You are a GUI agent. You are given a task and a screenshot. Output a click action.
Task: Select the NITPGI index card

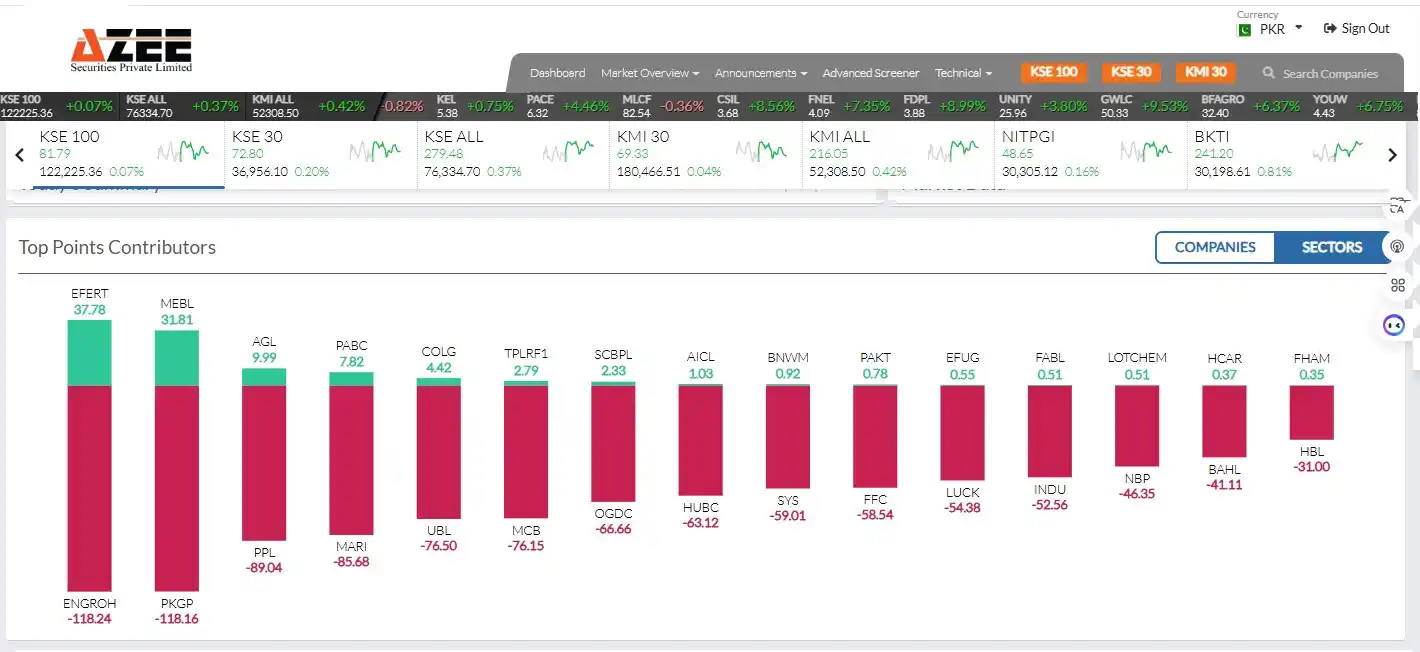coord(1091,155)
